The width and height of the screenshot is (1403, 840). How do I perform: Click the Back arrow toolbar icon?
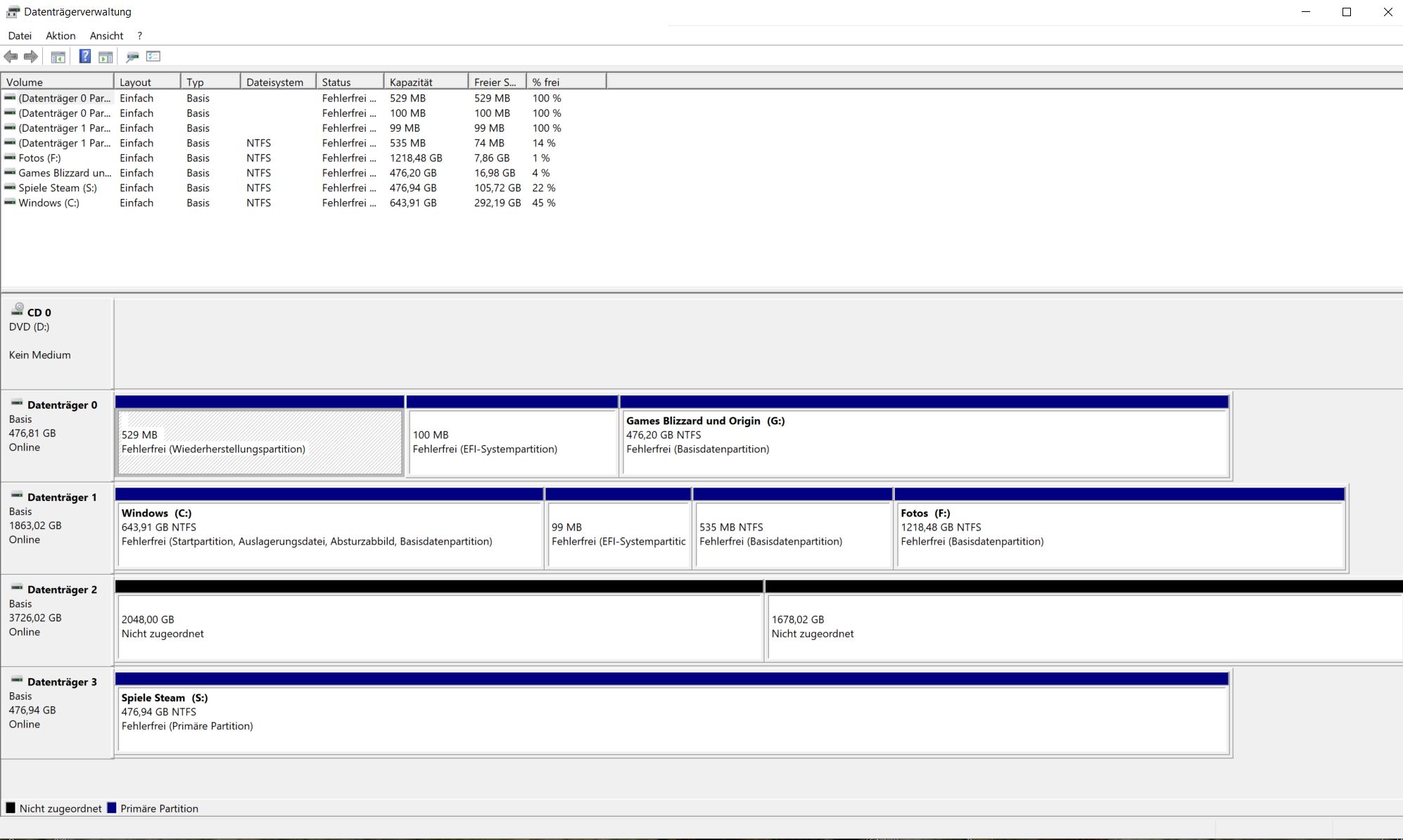pos(11,56)
